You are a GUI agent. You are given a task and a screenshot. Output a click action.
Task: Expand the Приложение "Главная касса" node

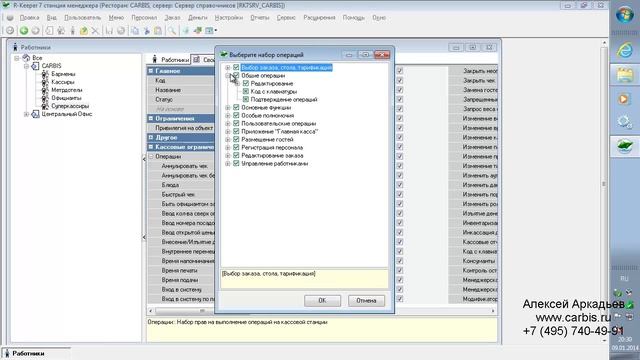point(228,131)
